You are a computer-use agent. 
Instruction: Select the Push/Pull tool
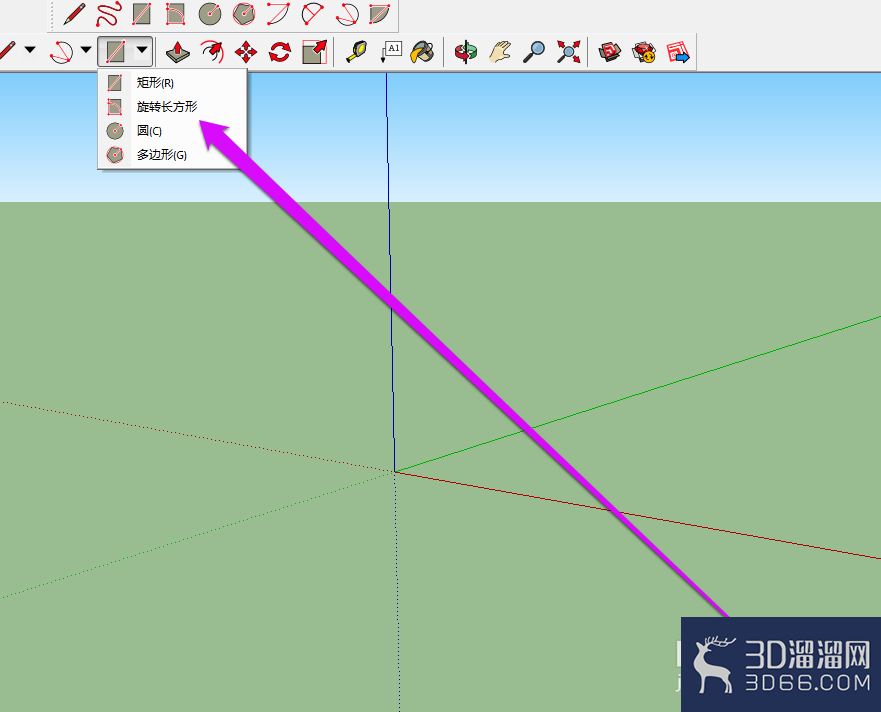click(178, 52)
